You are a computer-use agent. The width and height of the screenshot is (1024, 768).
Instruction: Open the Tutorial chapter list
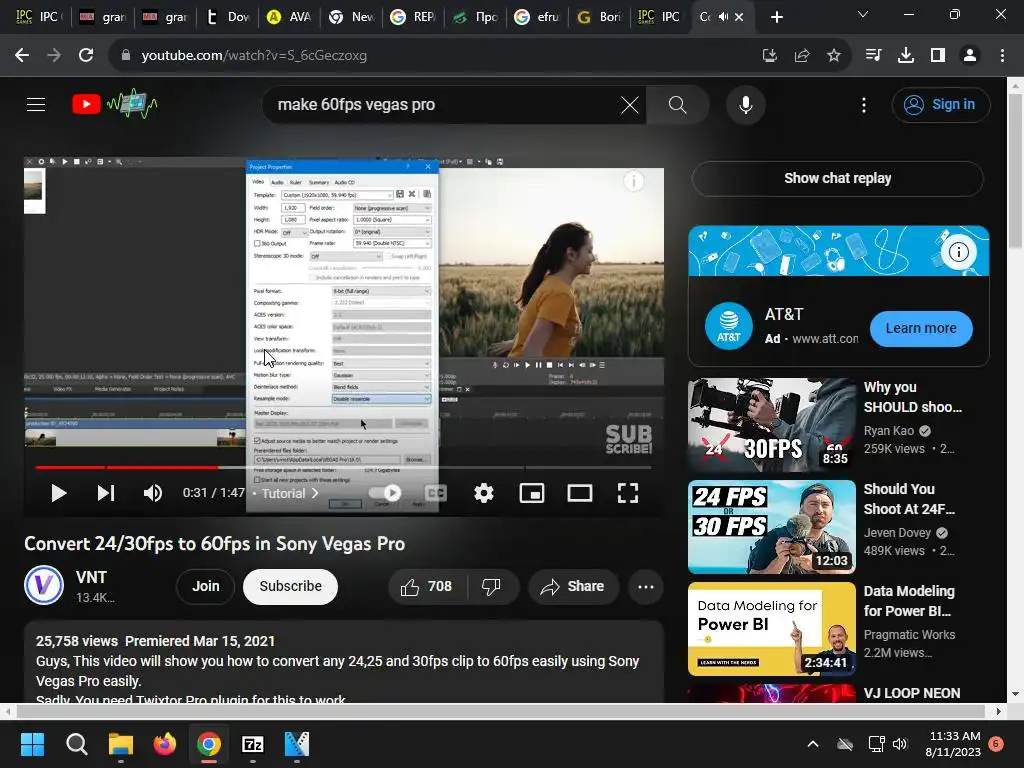pos(290,493)
